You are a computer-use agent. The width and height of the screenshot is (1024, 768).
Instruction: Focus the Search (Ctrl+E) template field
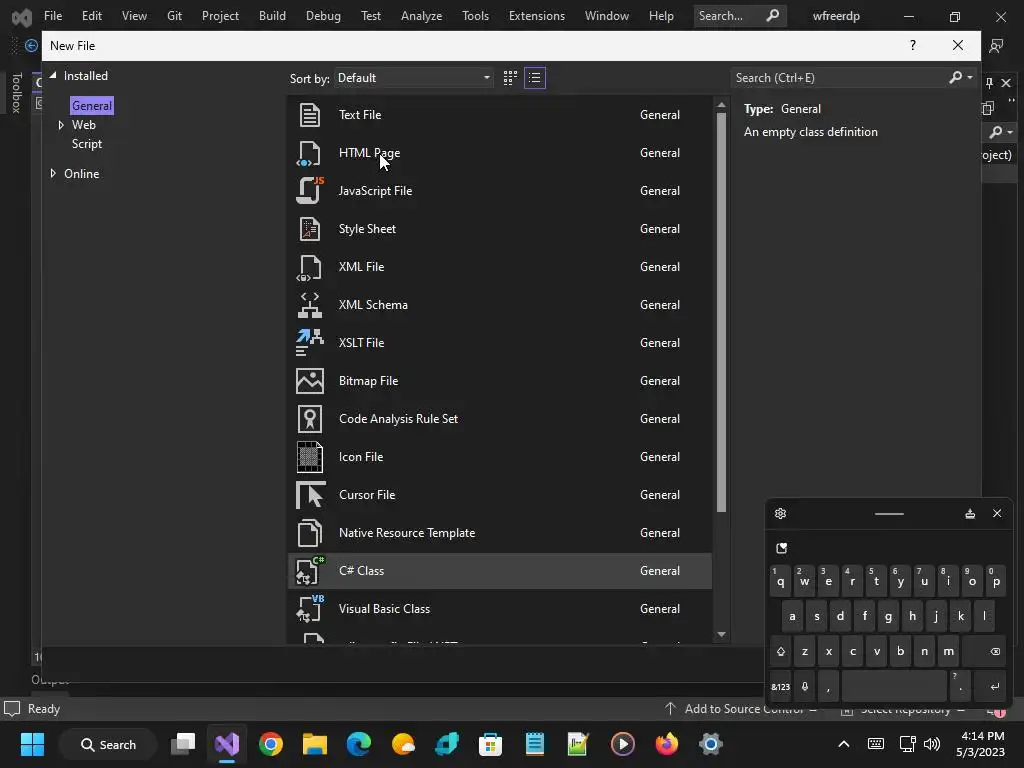click(x=839, y=78)
